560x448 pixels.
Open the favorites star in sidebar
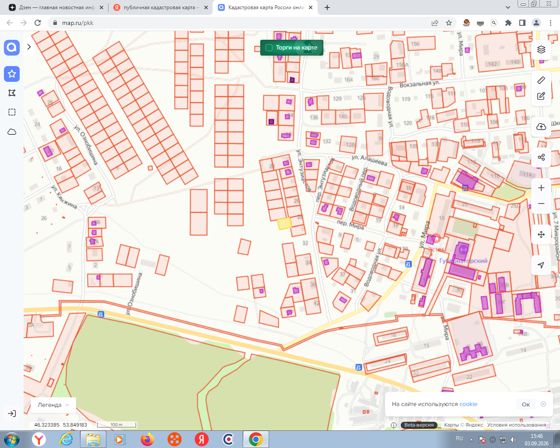tap(12, 74)
